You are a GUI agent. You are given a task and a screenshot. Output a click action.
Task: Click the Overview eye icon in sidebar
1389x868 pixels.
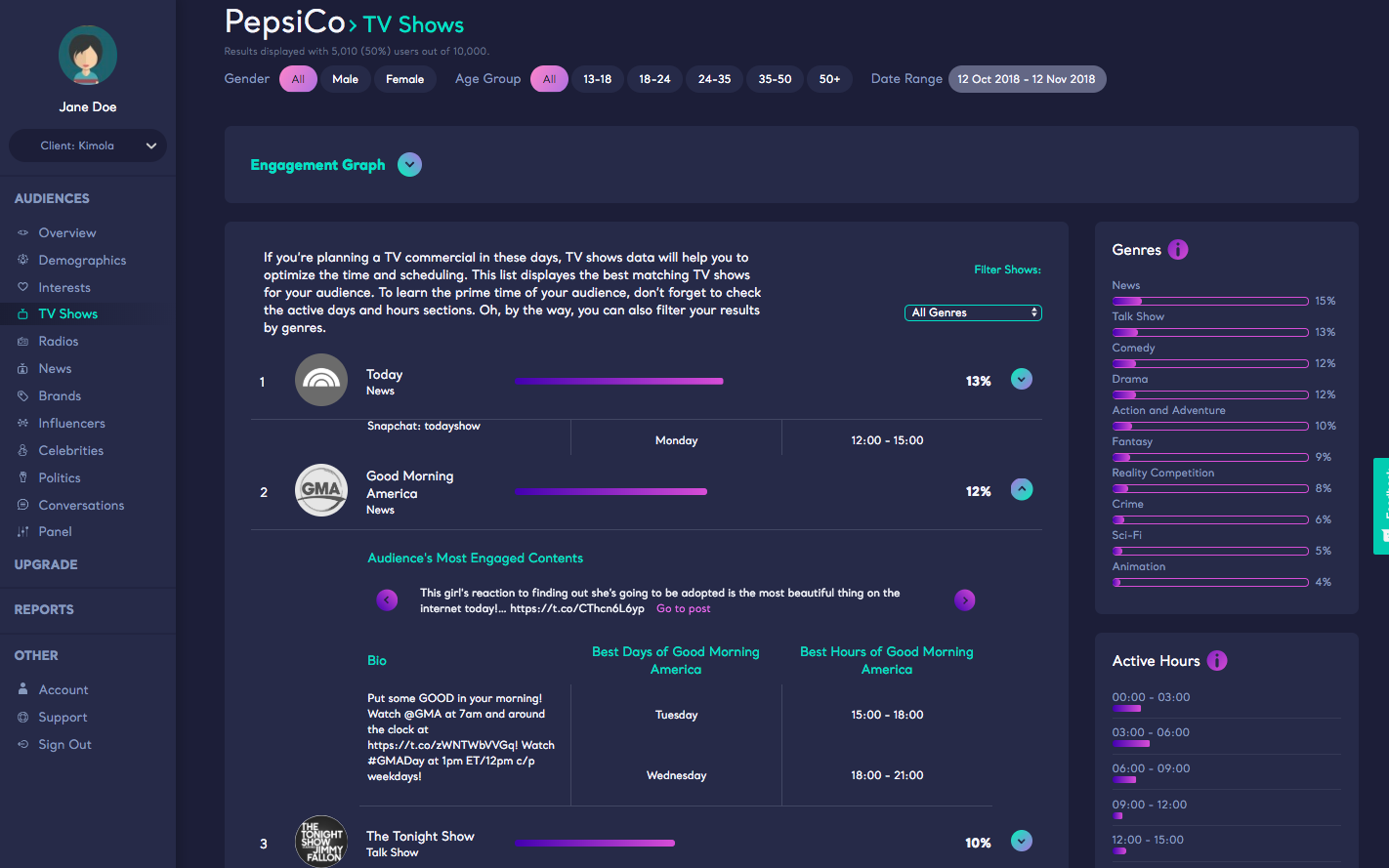tap(23, 232)
